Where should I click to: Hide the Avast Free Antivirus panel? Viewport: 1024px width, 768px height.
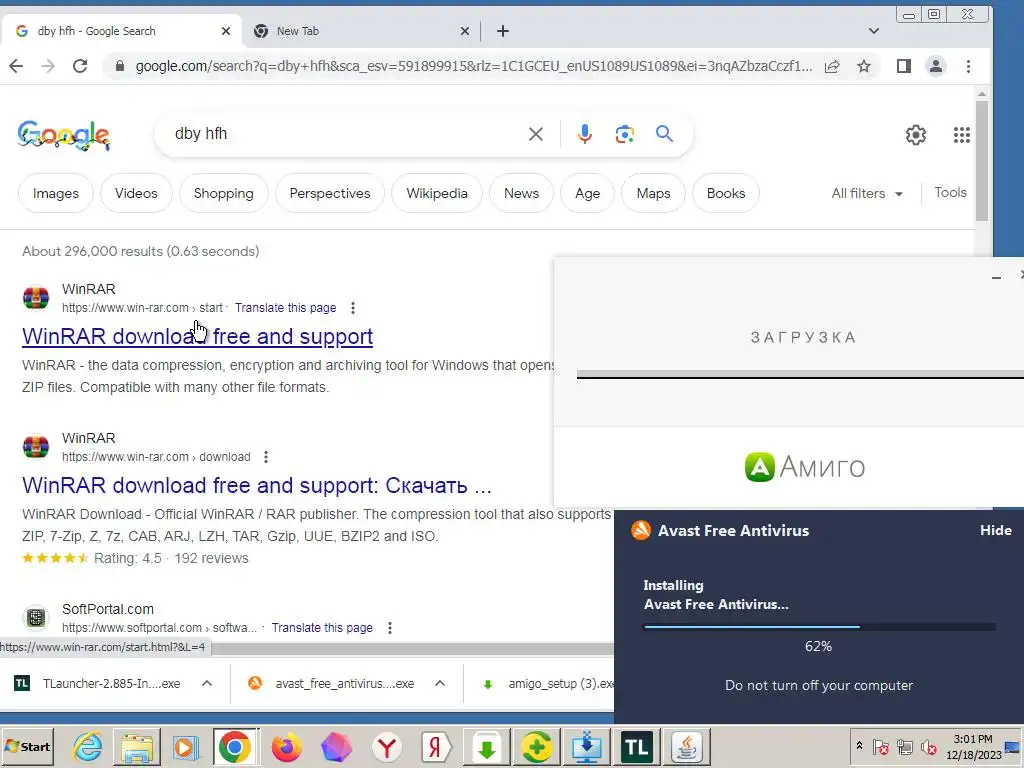pos(995,530)
